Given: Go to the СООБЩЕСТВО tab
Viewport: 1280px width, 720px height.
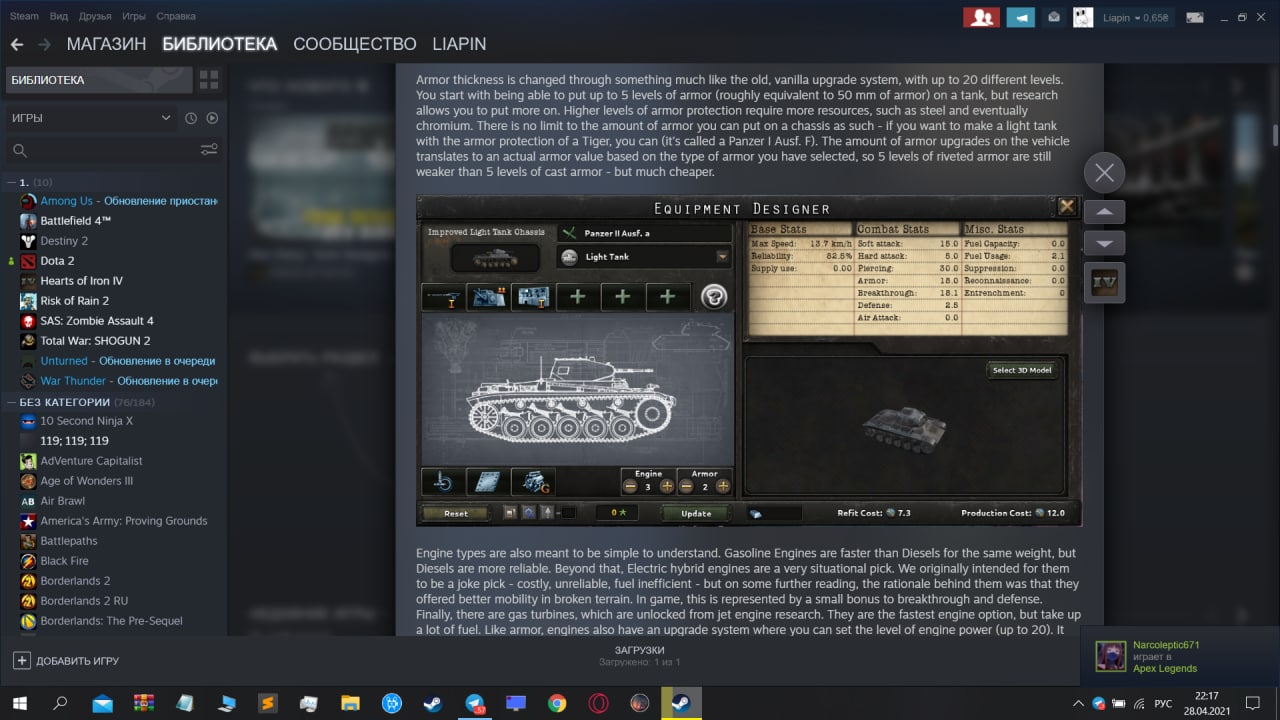Looking at the screenshot, I should (355, 44).
